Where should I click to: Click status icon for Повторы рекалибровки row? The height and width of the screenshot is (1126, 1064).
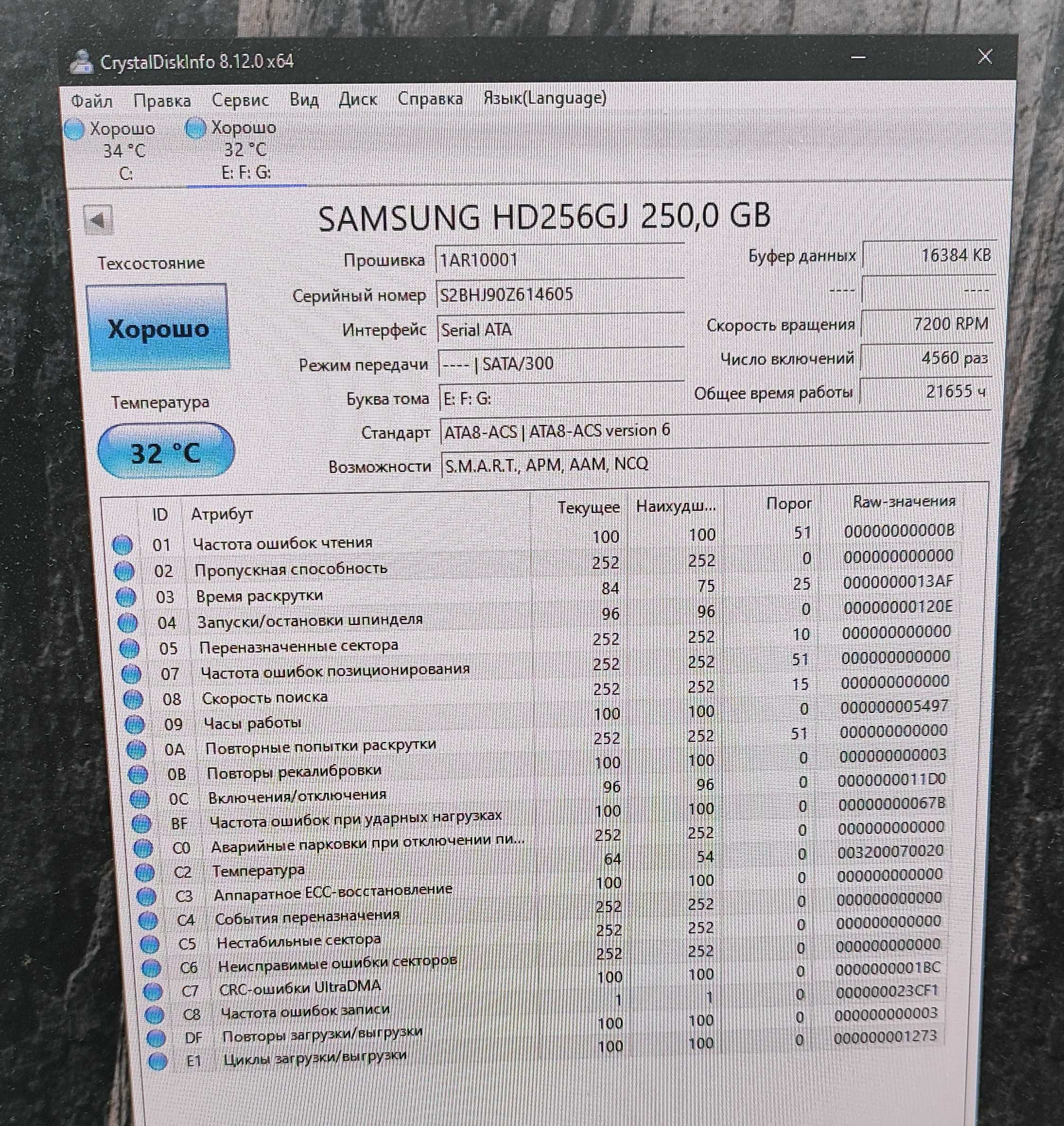click(x=138, y=774)
